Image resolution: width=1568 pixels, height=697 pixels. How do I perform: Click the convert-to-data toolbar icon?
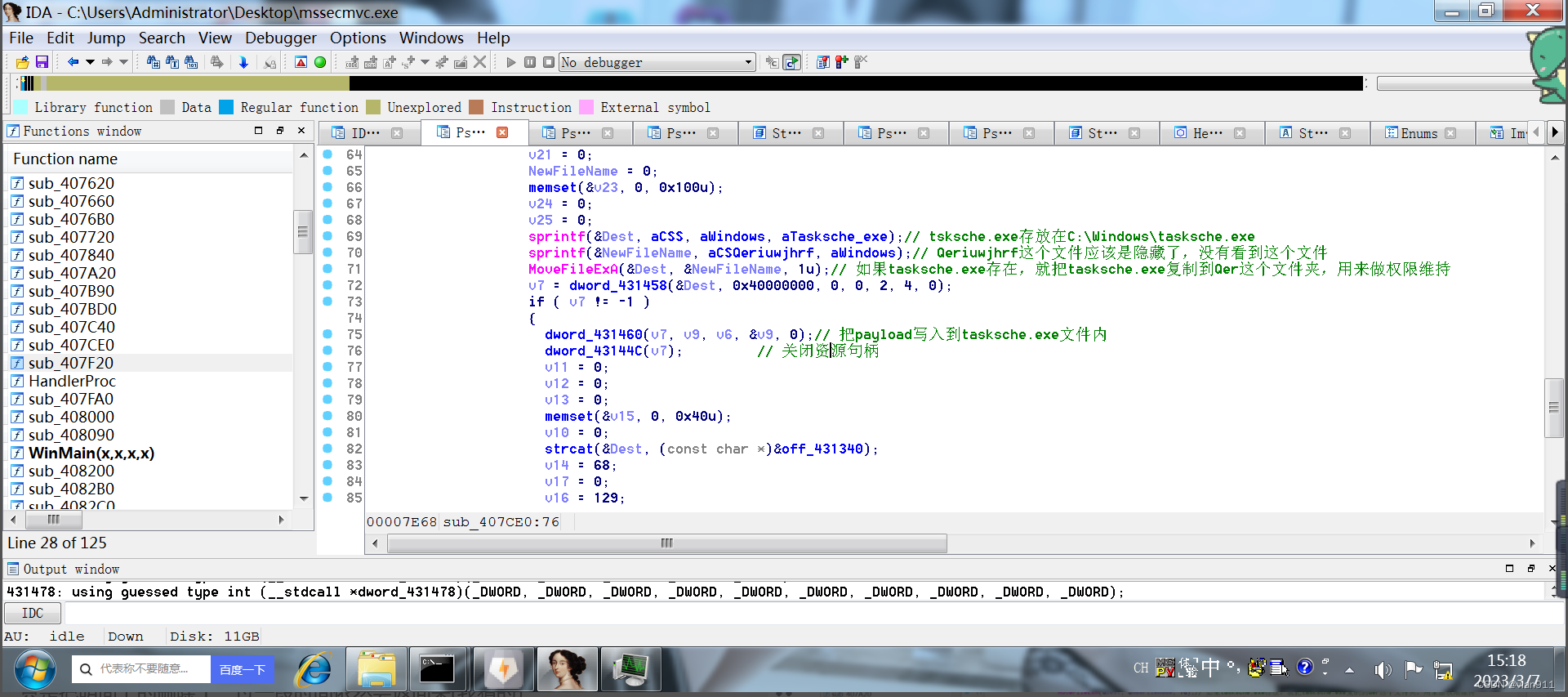click(371, 62)
